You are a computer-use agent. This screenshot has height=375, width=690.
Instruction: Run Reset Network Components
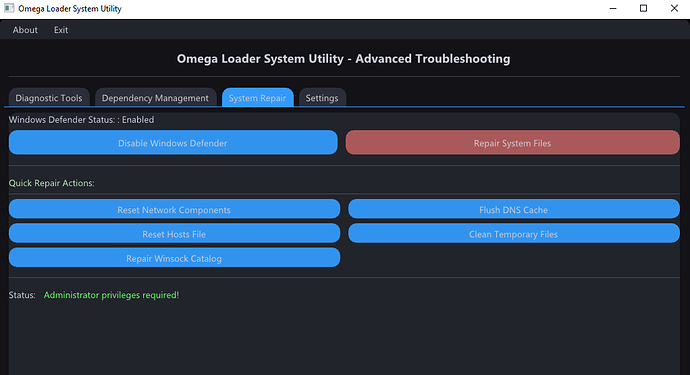[x=174, y=209]
